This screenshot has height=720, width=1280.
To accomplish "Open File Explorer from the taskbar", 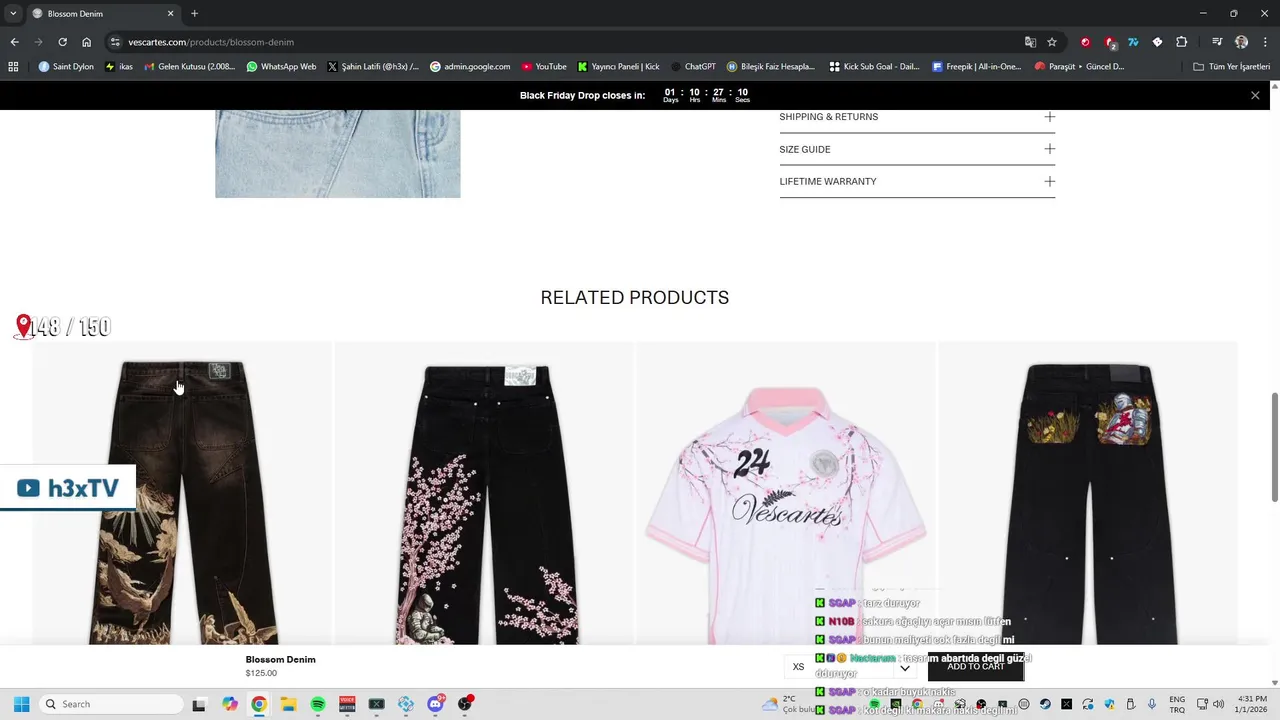I will pyautogui.click(x=288, y=704).
